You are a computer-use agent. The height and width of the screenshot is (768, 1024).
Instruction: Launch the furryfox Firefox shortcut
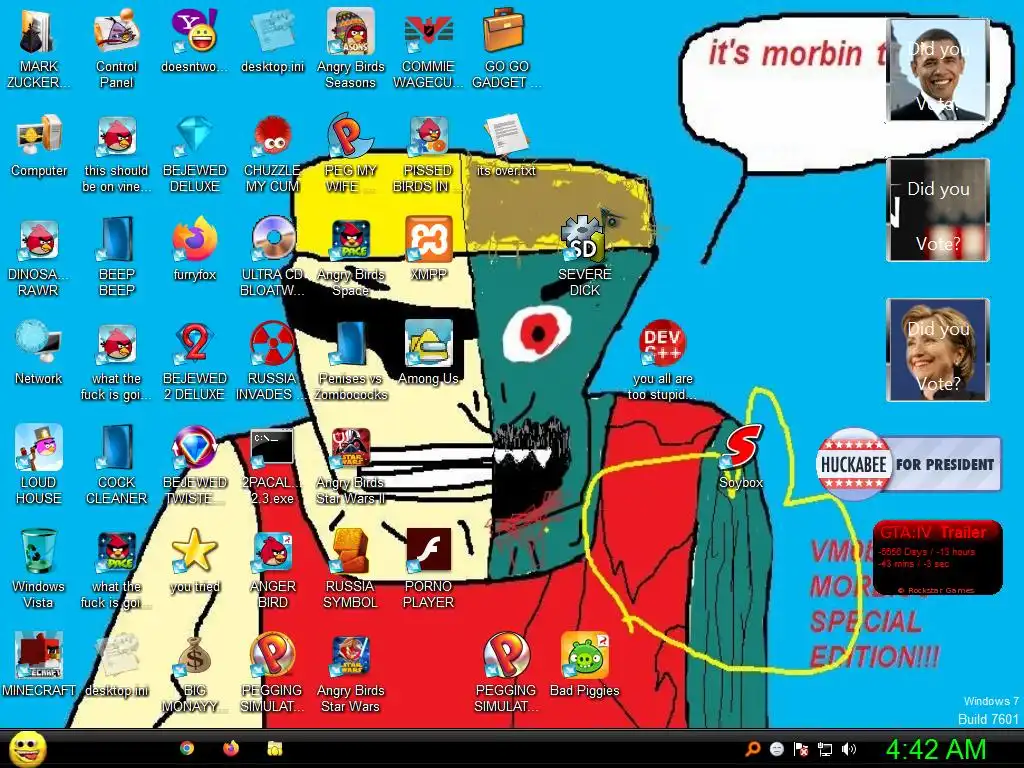point(195,249)
